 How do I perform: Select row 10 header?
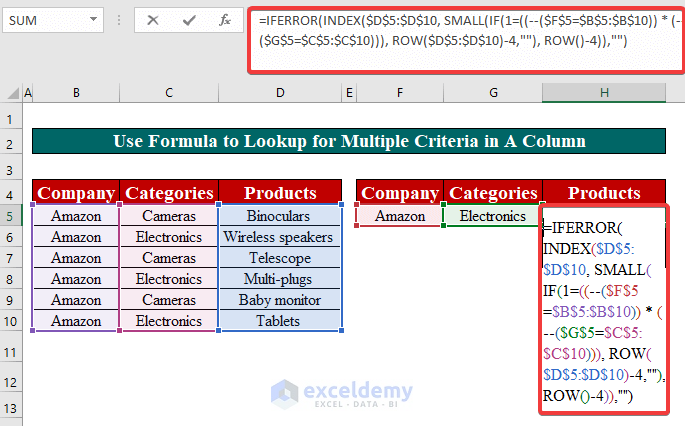(11, 322)
